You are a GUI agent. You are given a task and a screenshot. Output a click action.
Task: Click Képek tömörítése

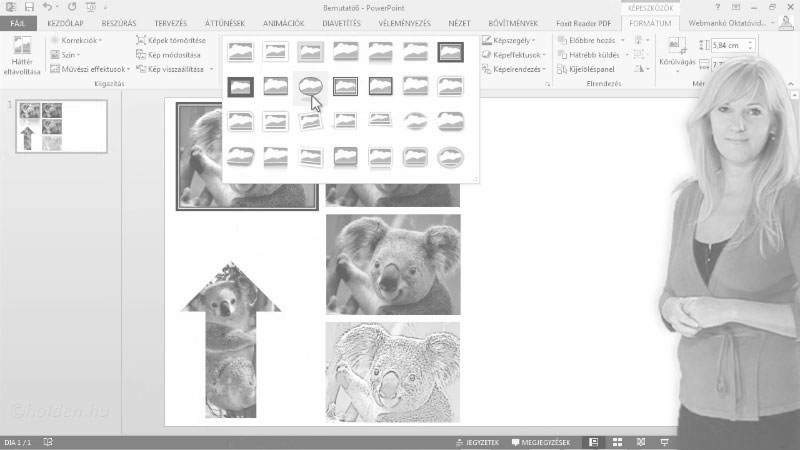(171, 40)
